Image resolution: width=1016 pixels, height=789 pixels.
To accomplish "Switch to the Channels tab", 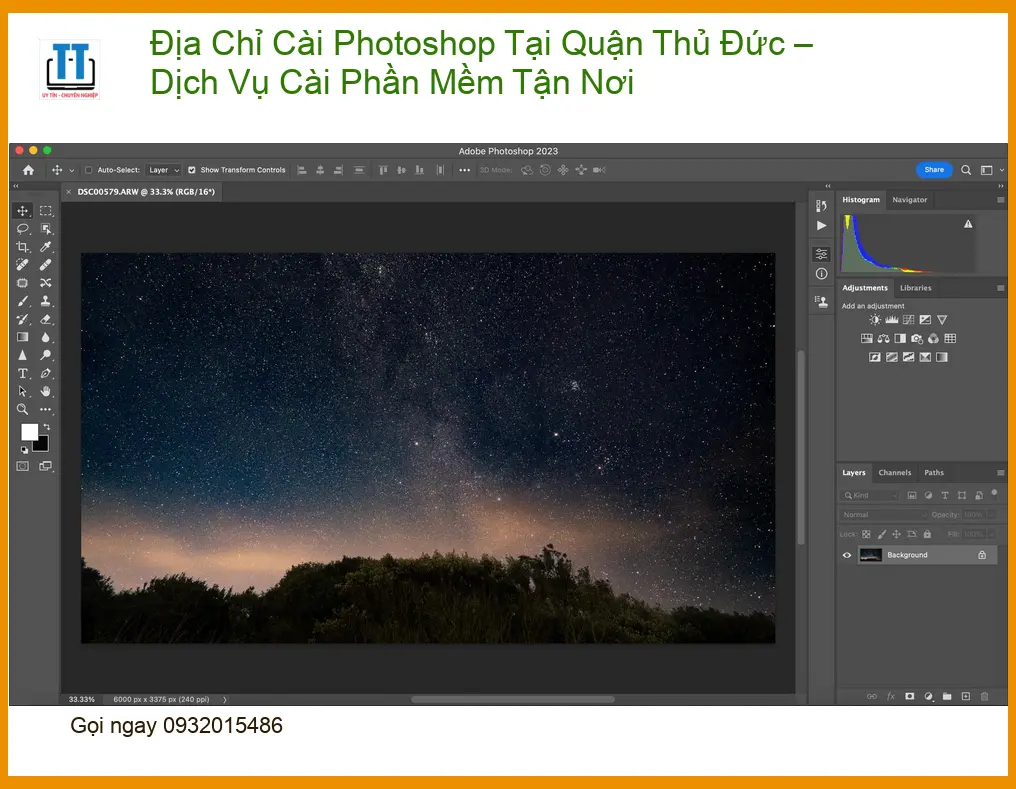I will 894,473.
